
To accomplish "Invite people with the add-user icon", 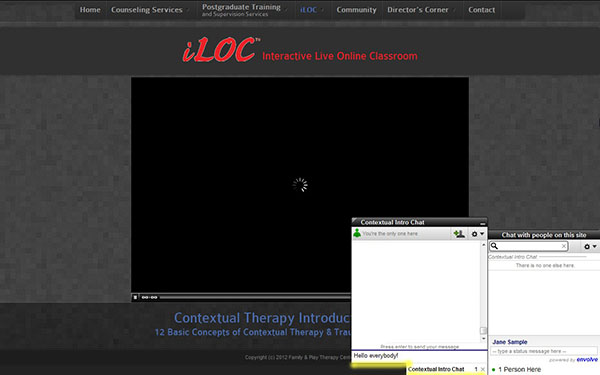I will tap(459, 233).
